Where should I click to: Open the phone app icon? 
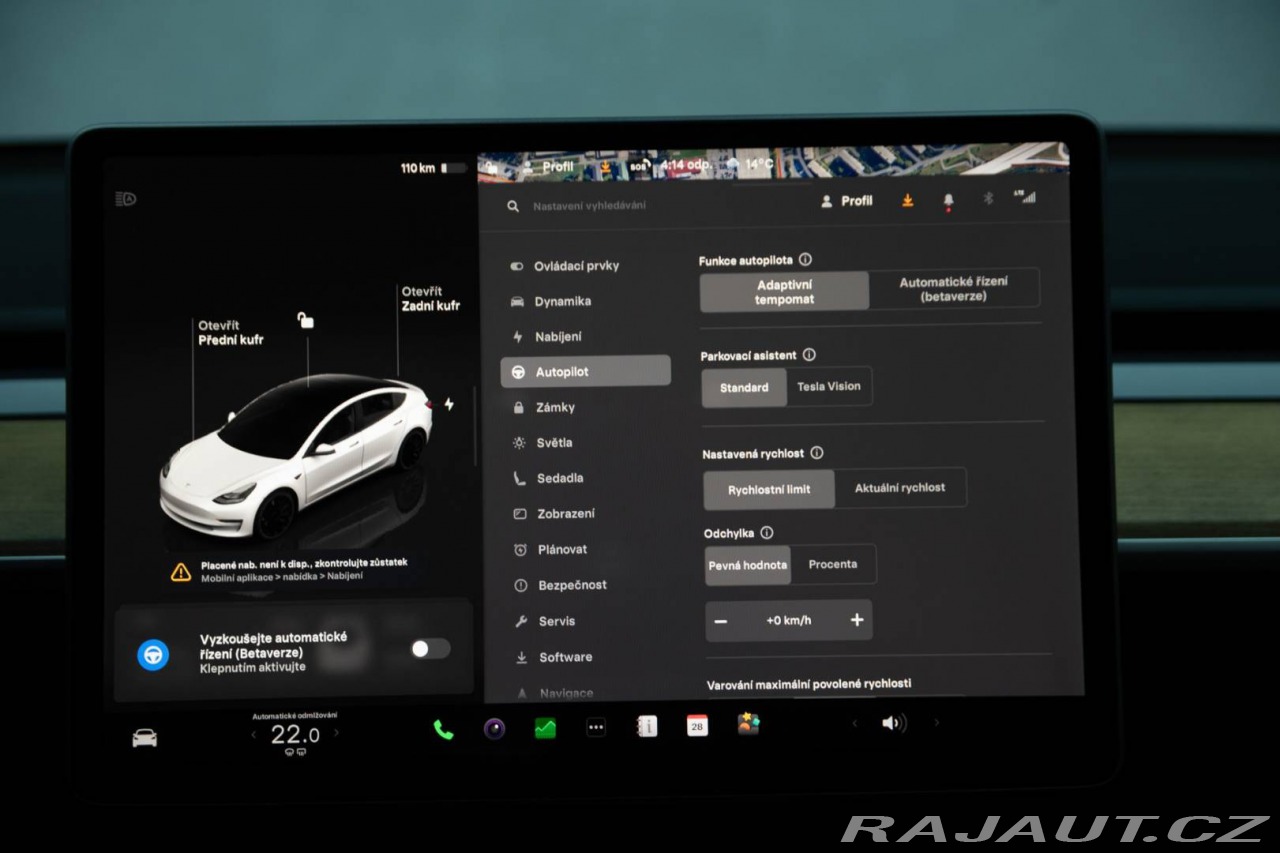[x=443, y=730]
